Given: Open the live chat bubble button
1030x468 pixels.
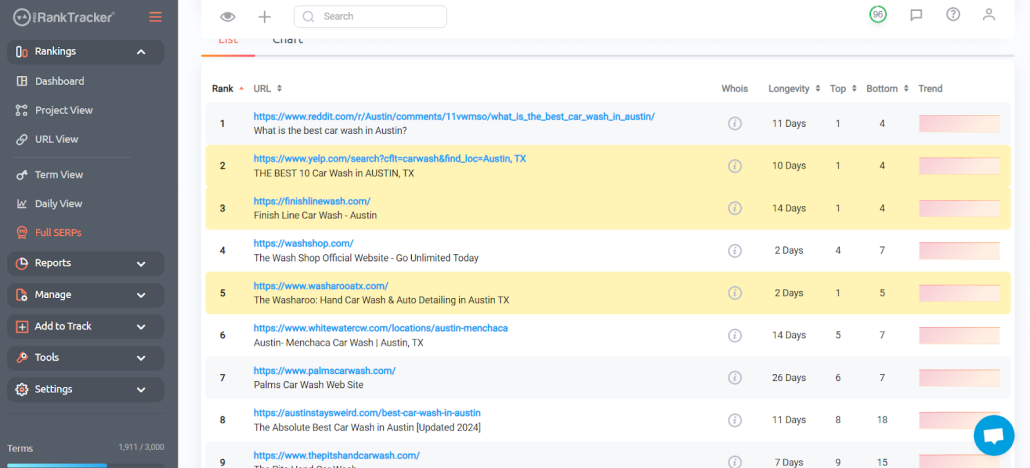Looking at the screenshot, I should pos(994,435).
